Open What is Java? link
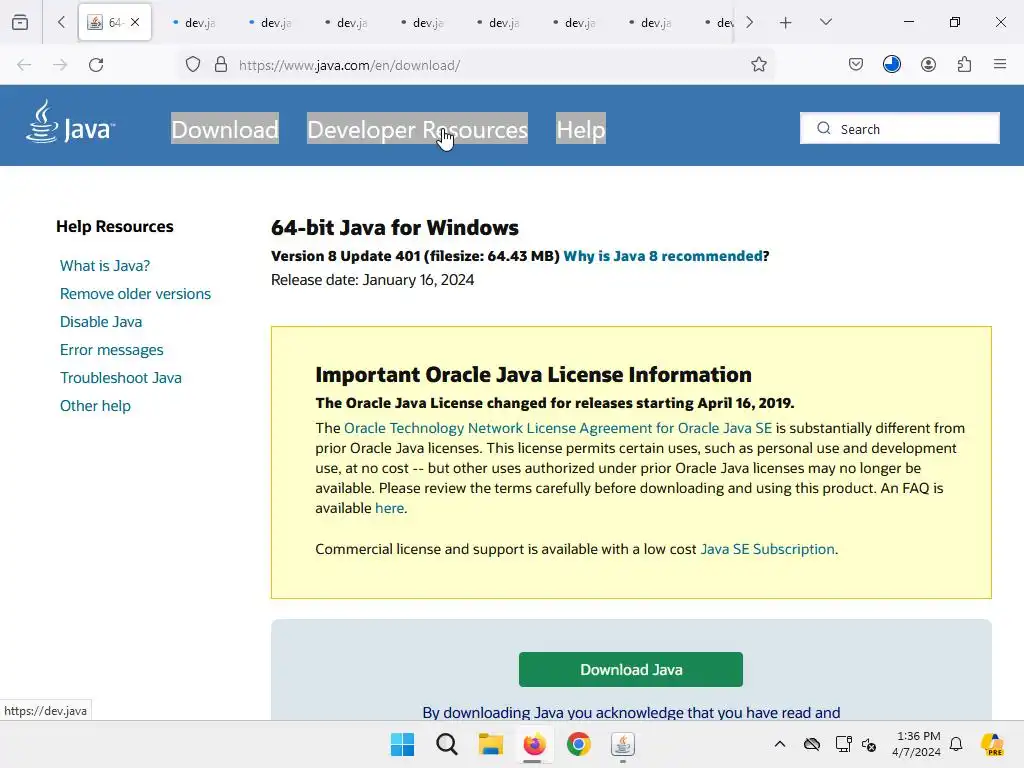The image size is (1024, 768). (105, 266)
